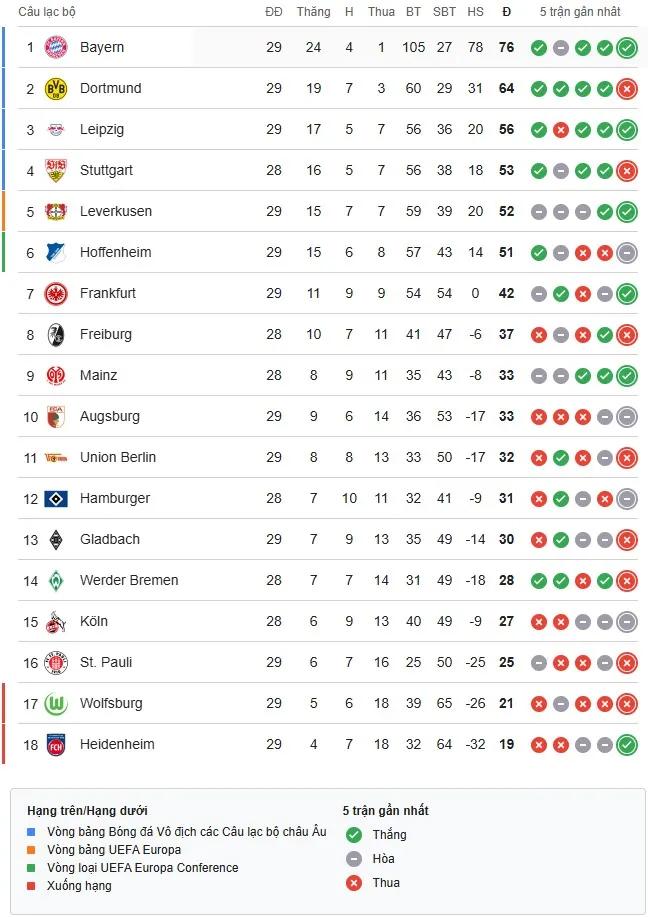Open the Bayern team page link
The width and height of the screenshot is (648, 917).
(x=102, y=47)
